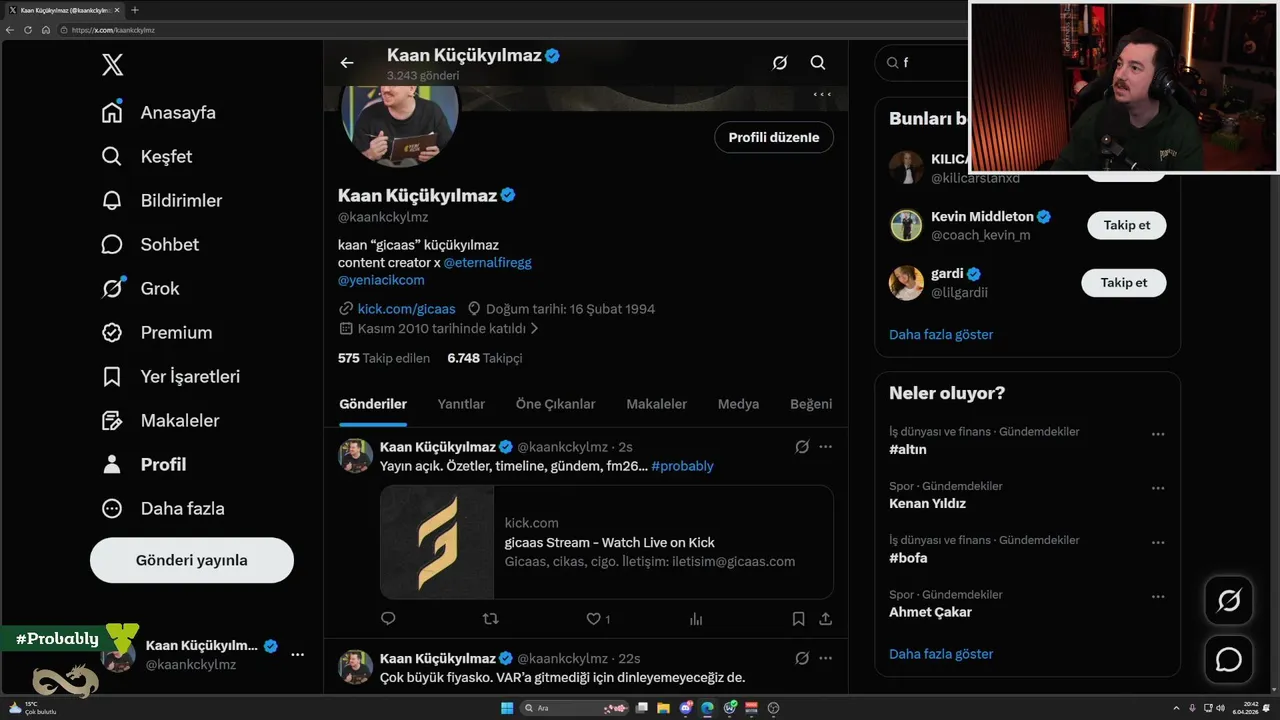Open more options on Çok büyük fiyasko post
This screenshot has height=720, width=1280.
pos(825,658)
